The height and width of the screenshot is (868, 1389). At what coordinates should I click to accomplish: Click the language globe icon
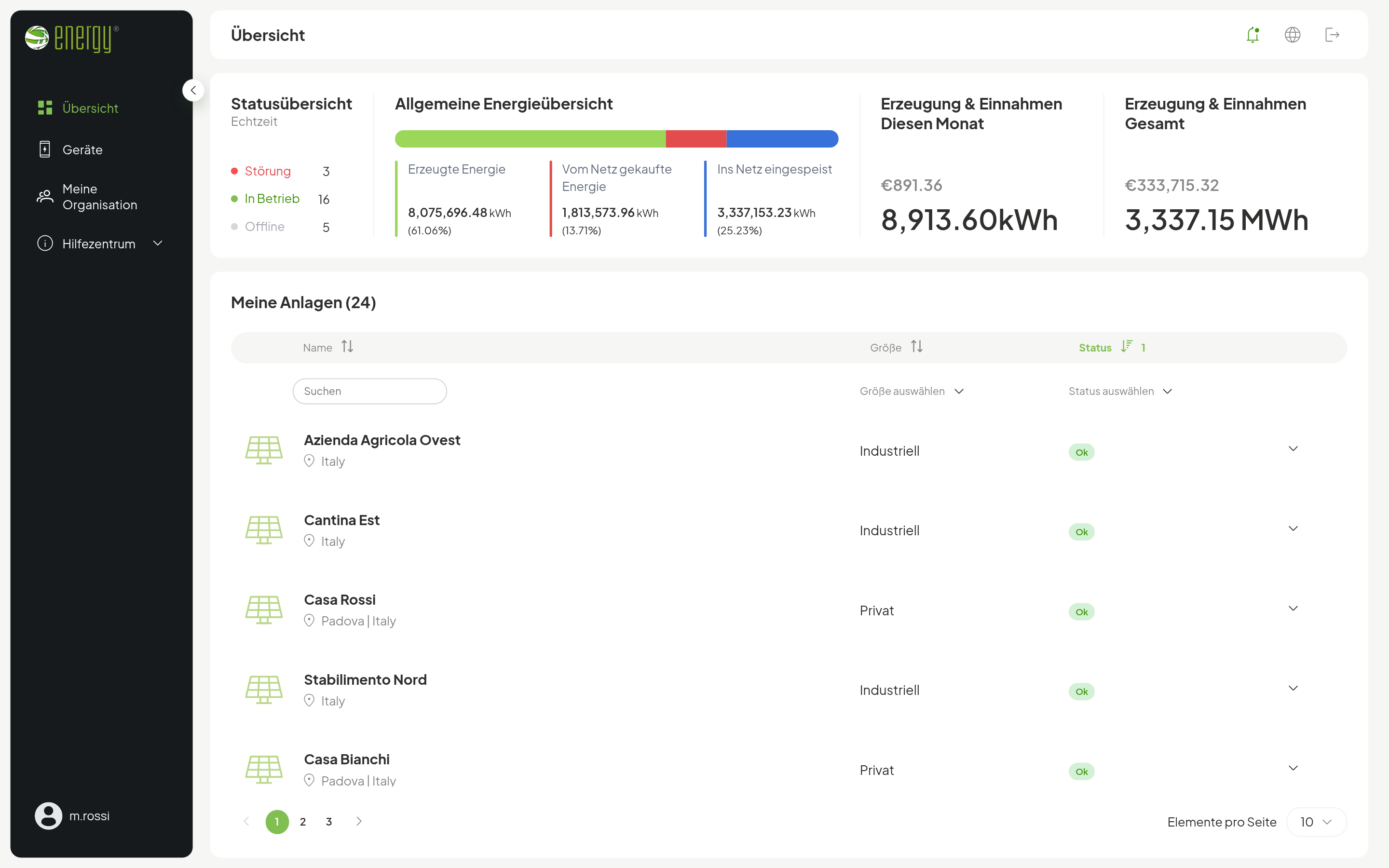coord(1292,35)
